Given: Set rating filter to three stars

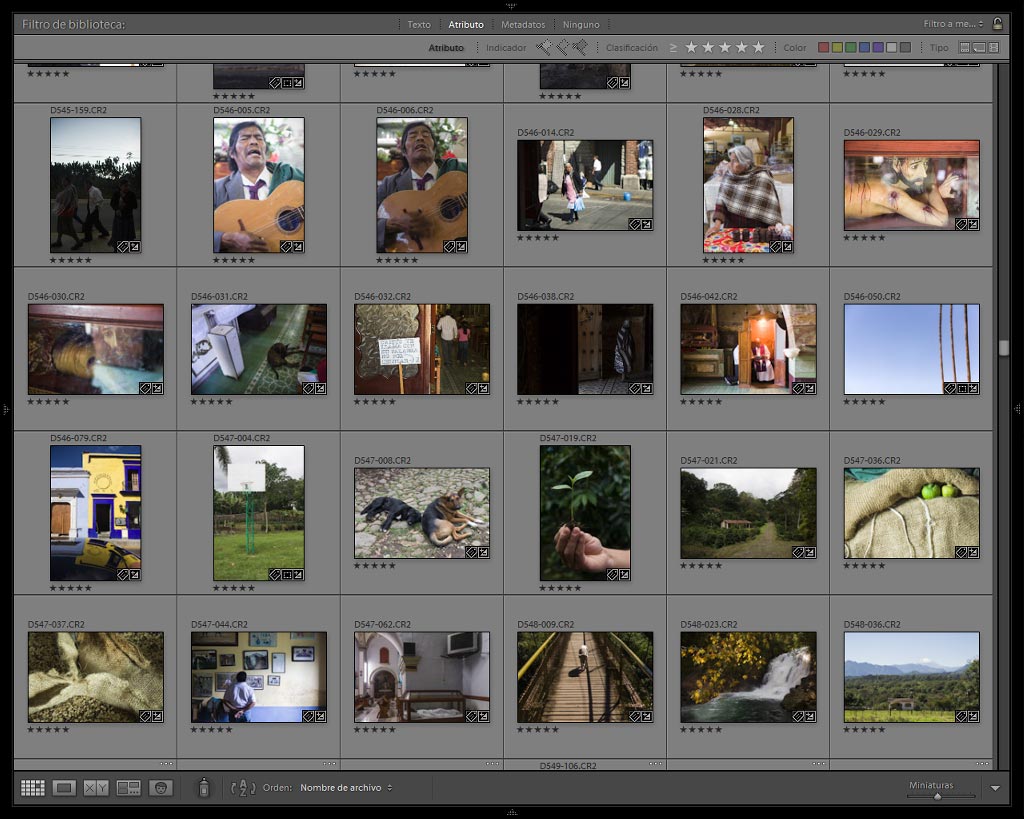Looking at the screenshot, I should pyautogui.click(x=725, y=47).
